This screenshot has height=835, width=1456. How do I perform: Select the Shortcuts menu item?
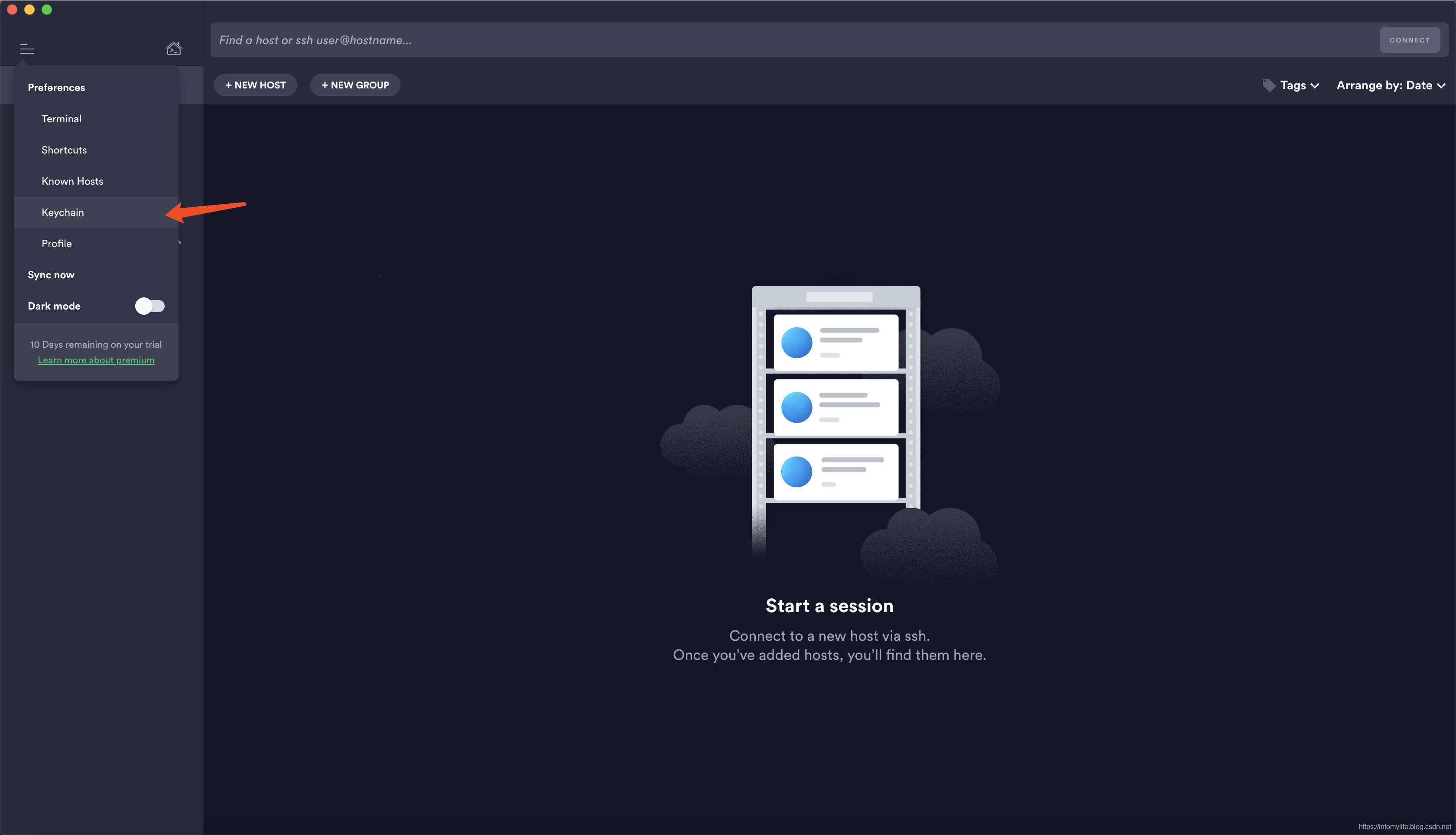click(64, 150)
